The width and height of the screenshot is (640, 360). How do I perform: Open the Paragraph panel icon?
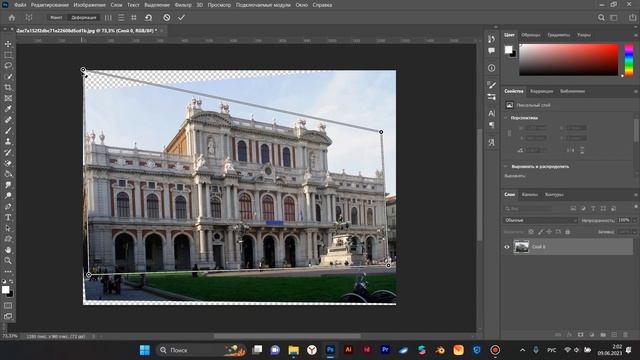click(491, 125)
